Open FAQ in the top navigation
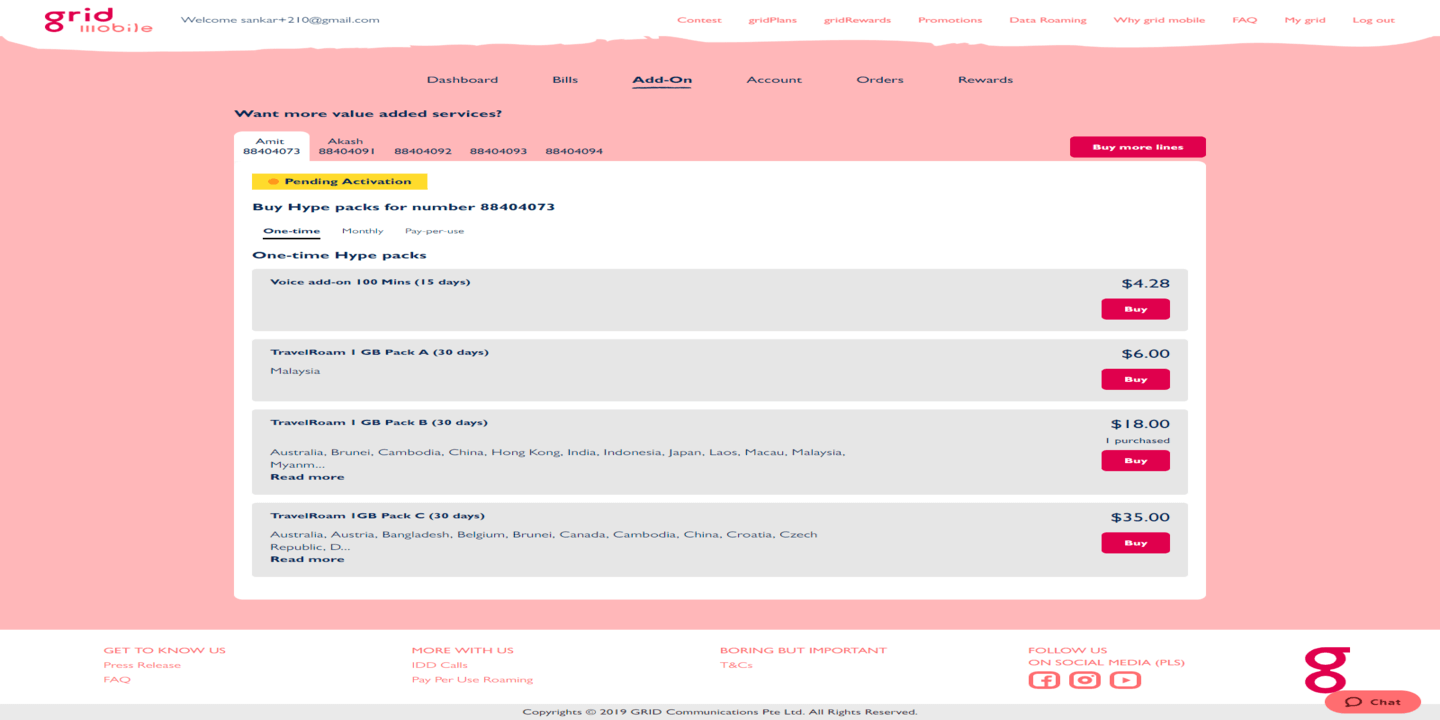The width and height of the screenshot is (1440, 720). (1244, 20)
